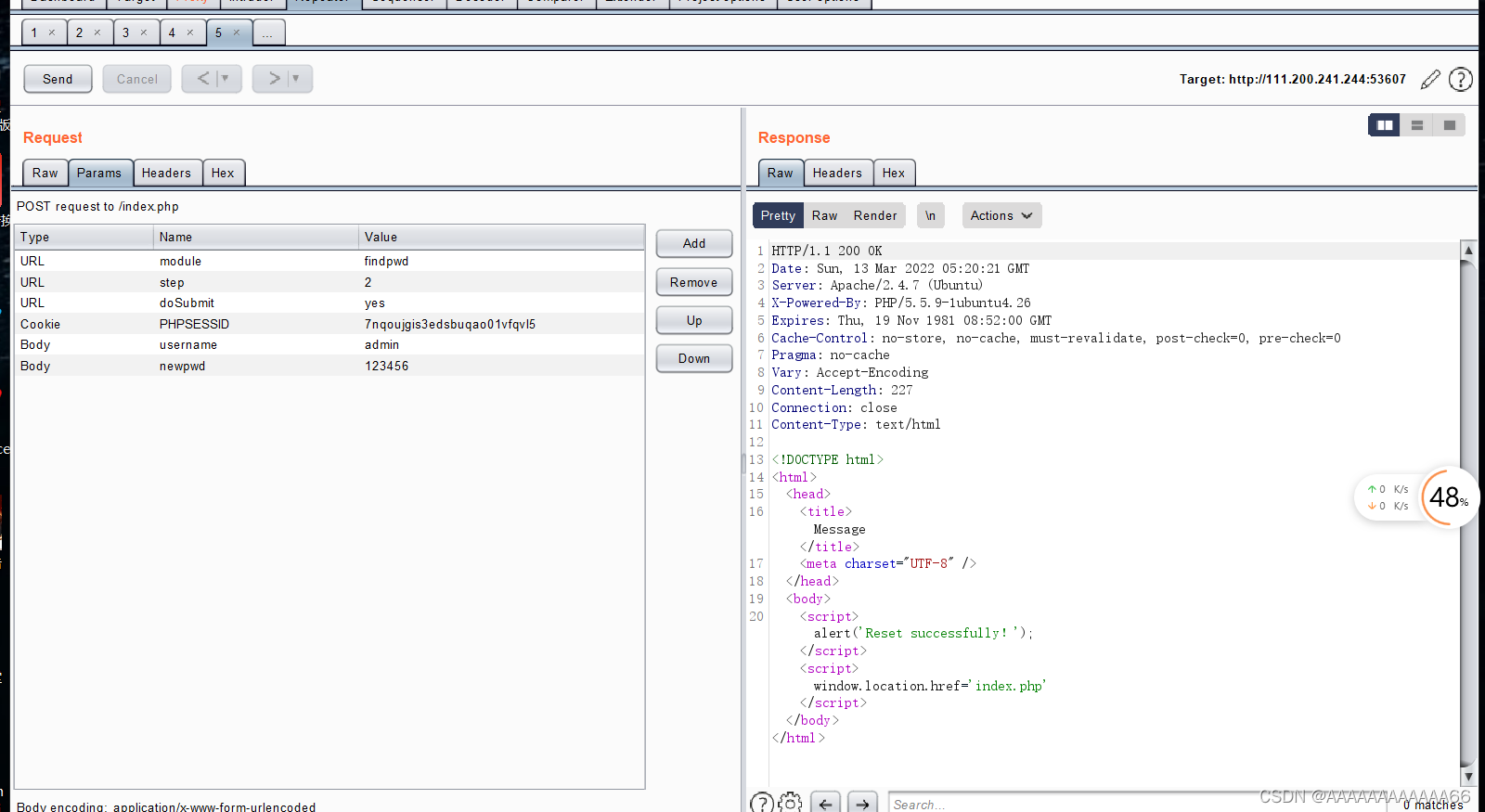Close Repeater tab 2 with its x
This screenshot has width=1485, height=812.
(x=97, y=32)
